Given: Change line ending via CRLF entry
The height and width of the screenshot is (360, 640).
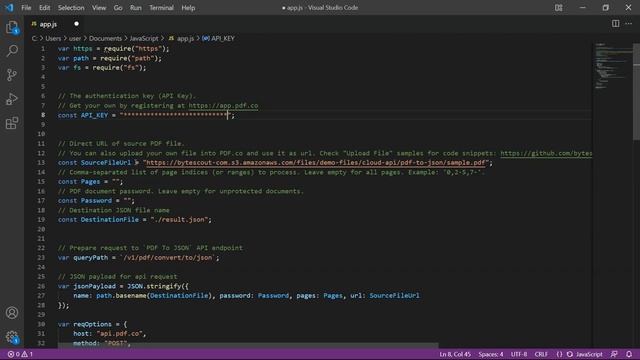Looking at the screenshot, I should tap(541, 354).
